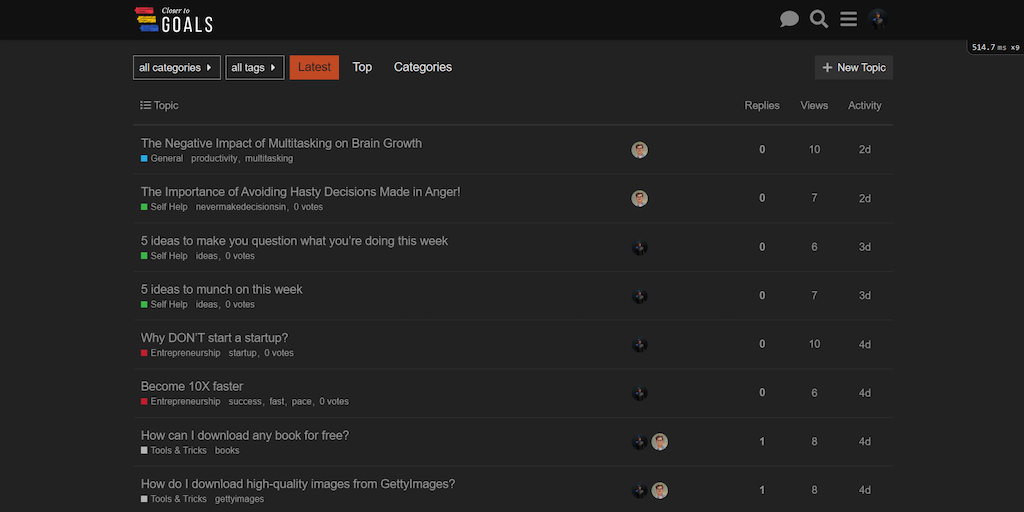Toggle bulk select icon beside Topic header
1024x512 pixels.
(x=145, y=105)
